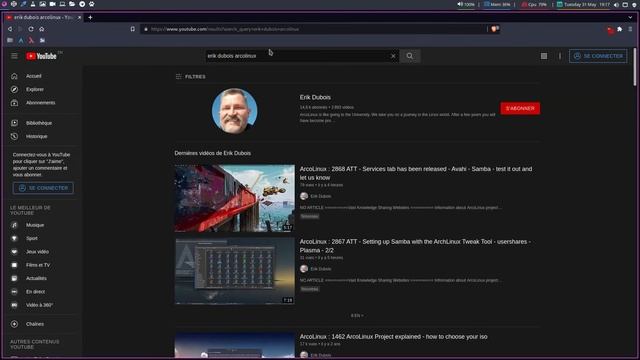Open the YouTube hamburger guide menu
Viewport: 640px width, 360px height.
[14, 56]
